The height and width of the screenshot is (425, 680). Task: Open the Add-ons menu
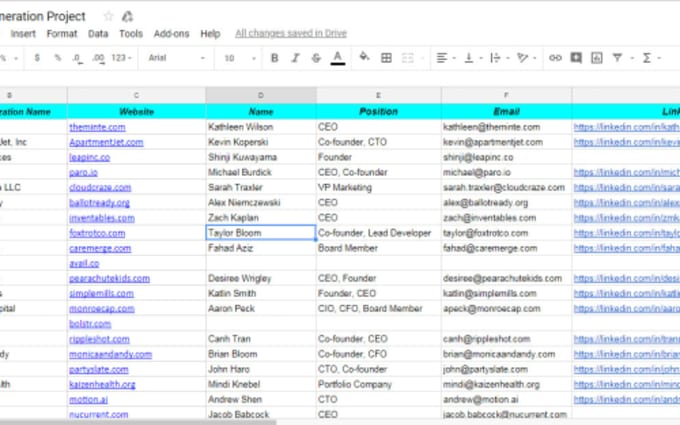tap(171, 34)
